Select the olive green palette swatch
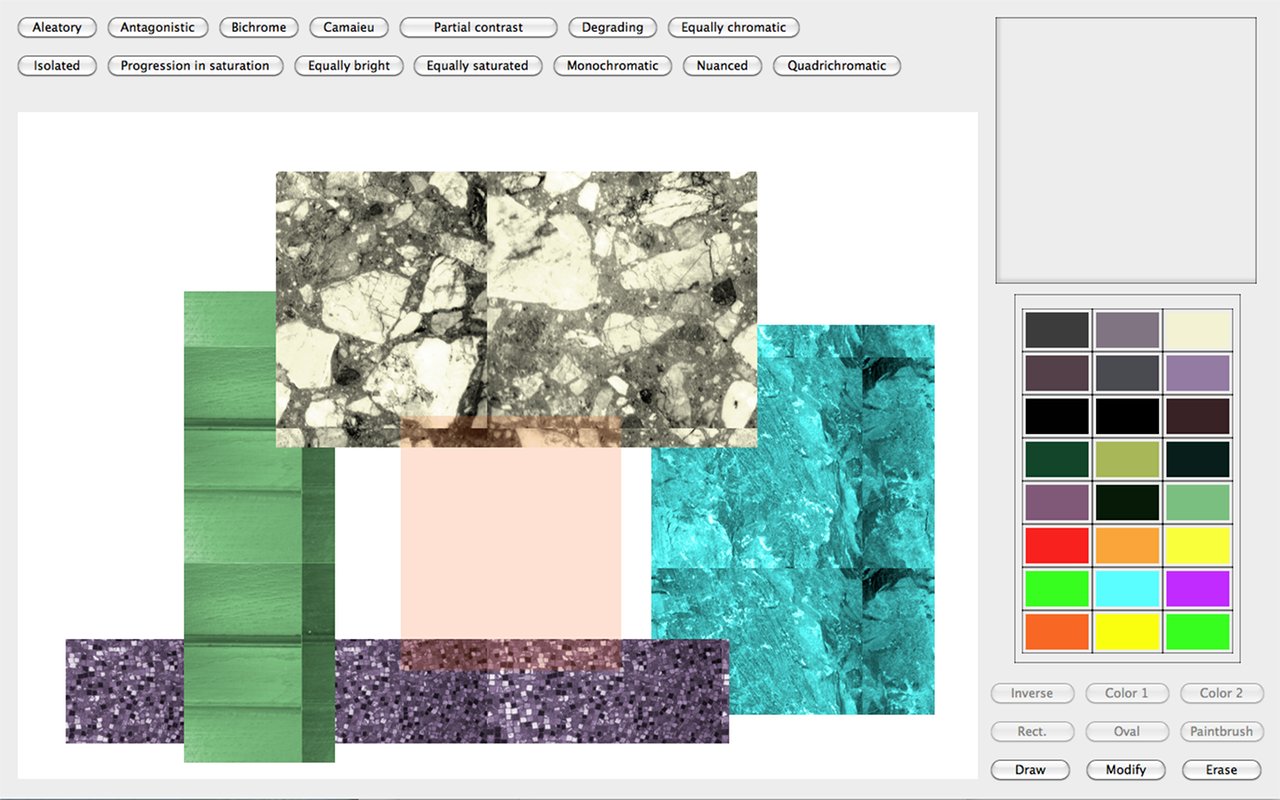The image size is (1280, 800). click(1127, 459)
